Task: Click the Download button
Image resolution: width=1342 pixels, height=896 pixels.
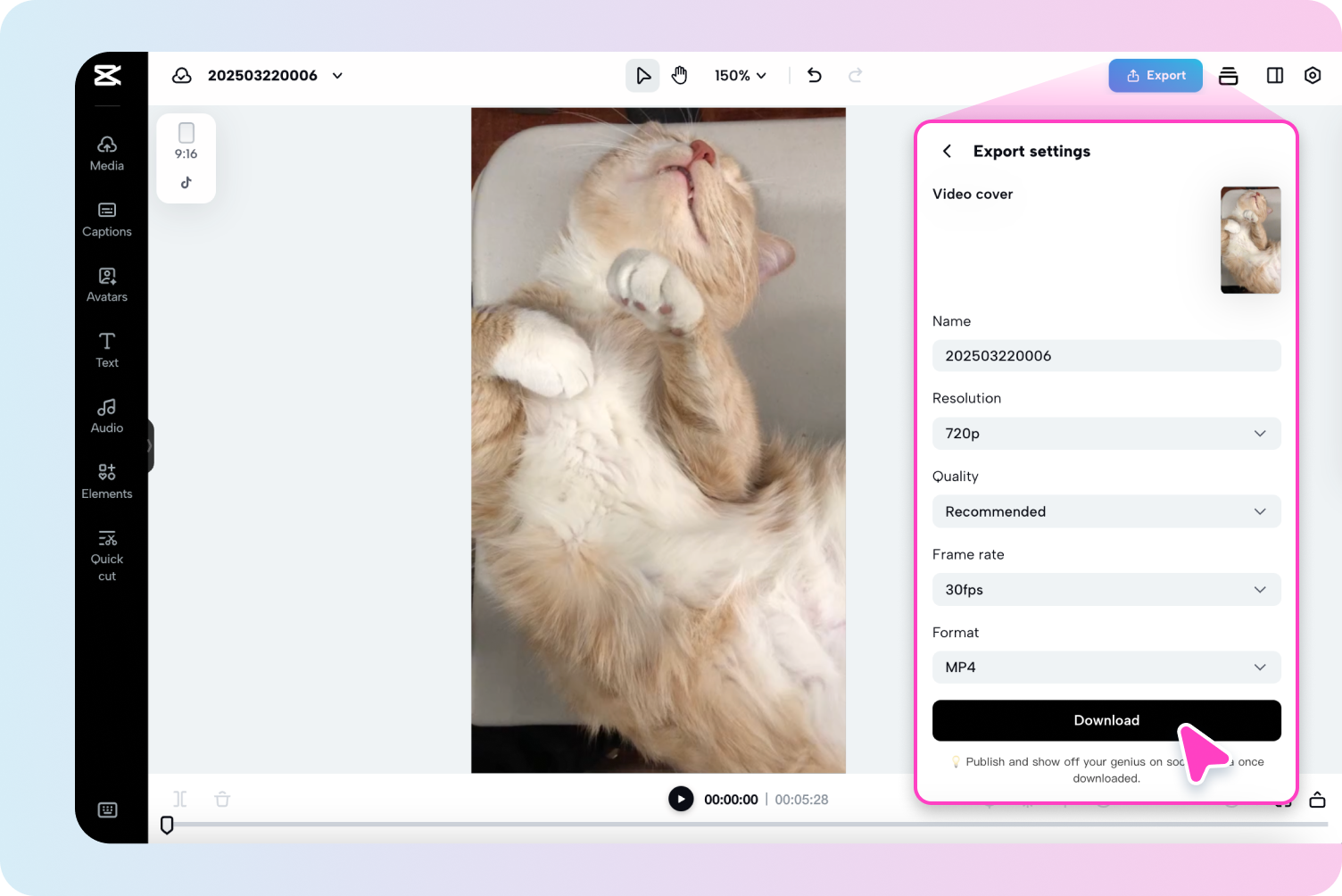Action: click(1106, 720)
